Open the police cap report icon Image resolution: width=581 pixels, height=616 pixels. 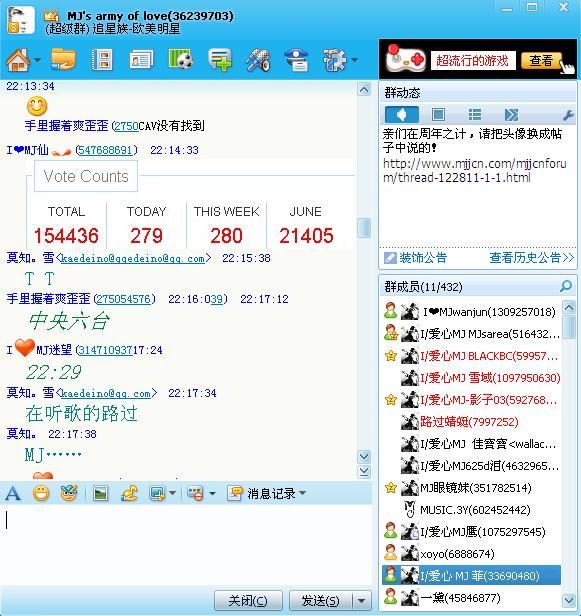pyautogui.click(x=297, y=60)
